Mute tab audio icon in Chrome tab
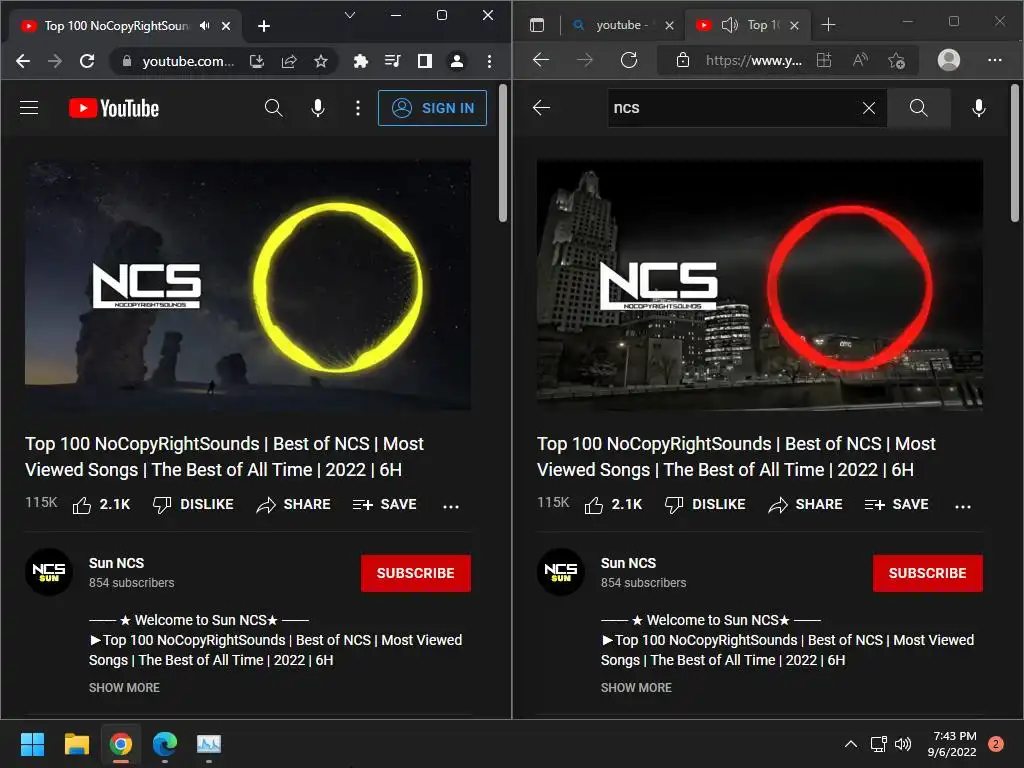This screenshot has width=1024, height=768. [x=204, y=25]
